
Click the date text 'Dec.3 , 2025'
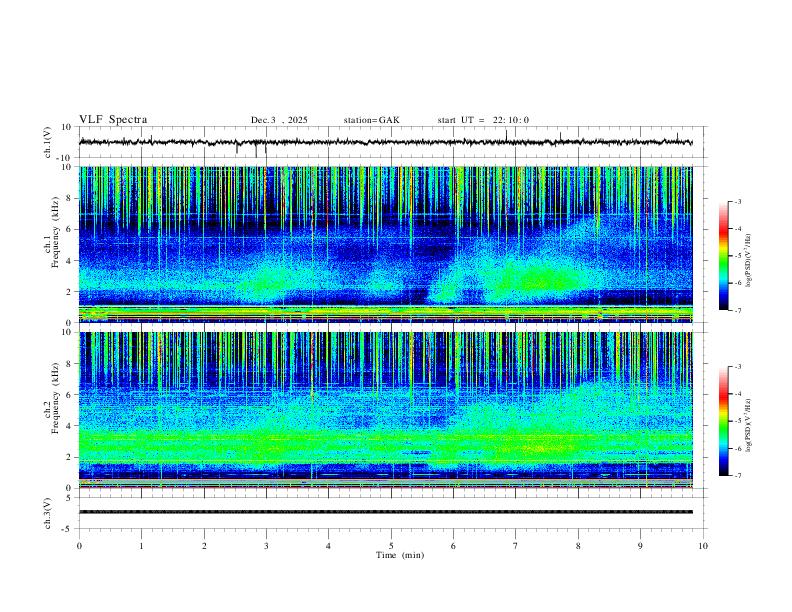pyautogui.click(x=279, y=120)
